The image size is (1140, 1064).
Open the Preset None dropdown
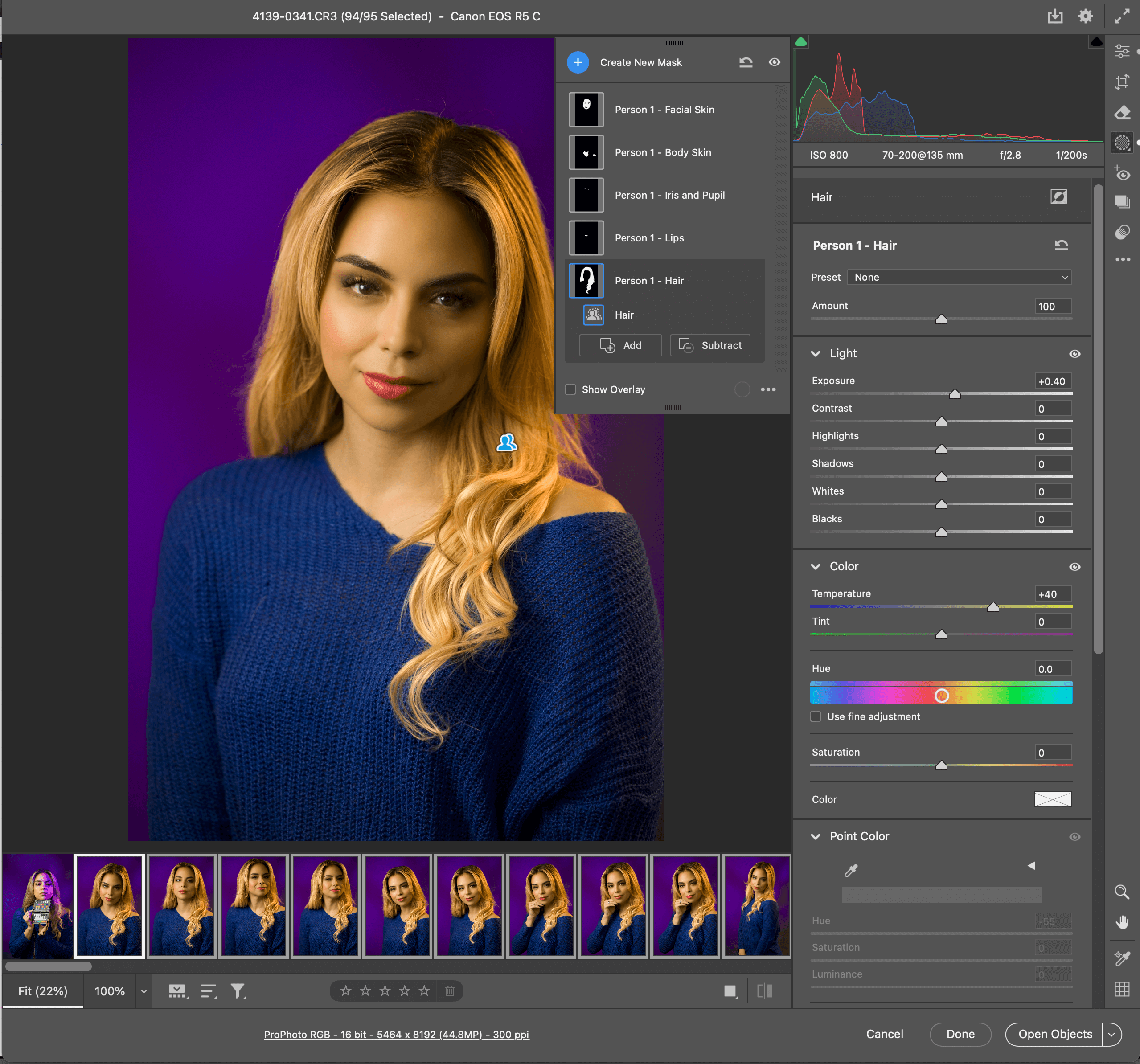pos(959,278)
